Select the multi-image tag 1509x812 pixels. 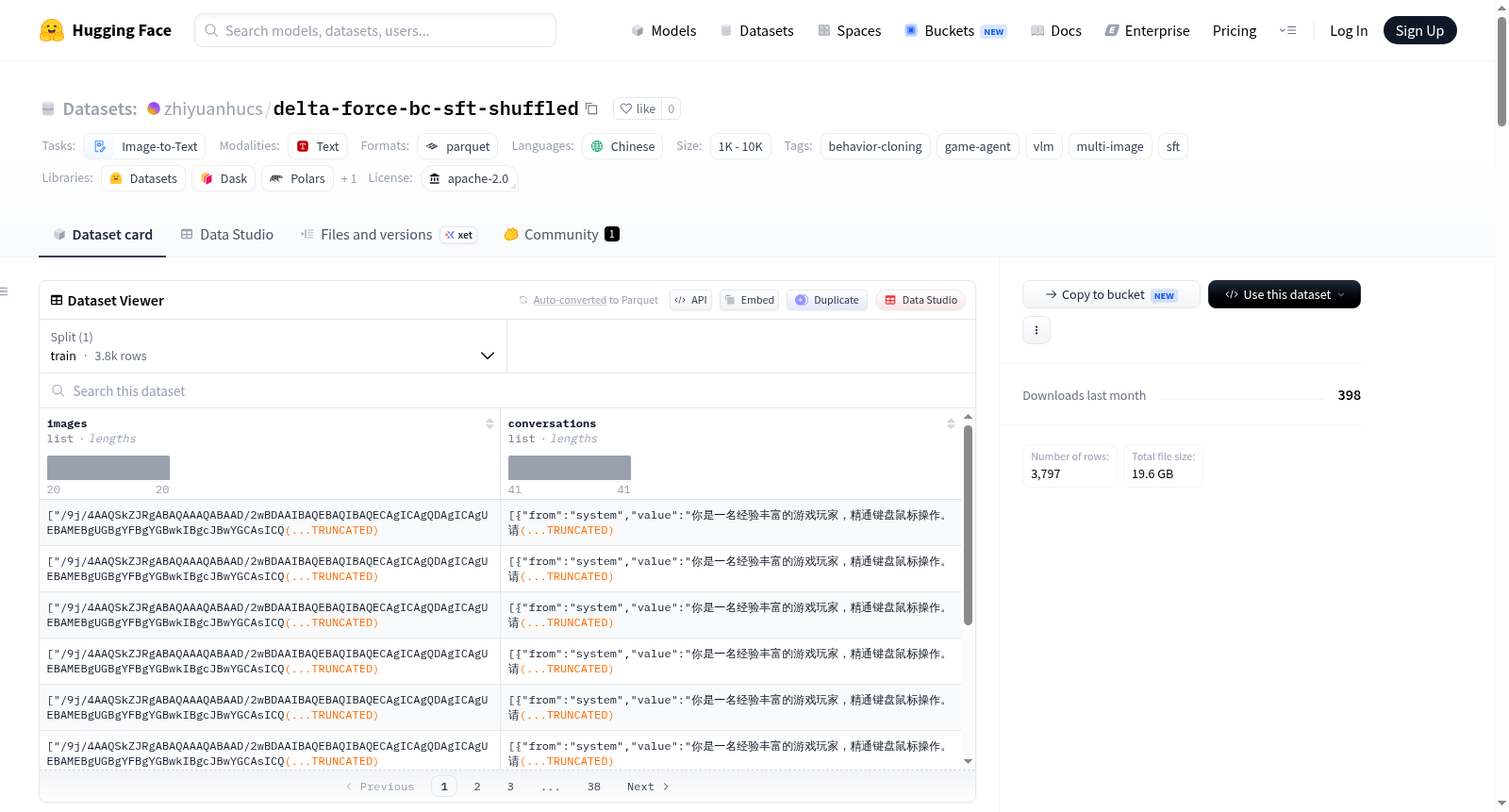tap(1110, 146)
